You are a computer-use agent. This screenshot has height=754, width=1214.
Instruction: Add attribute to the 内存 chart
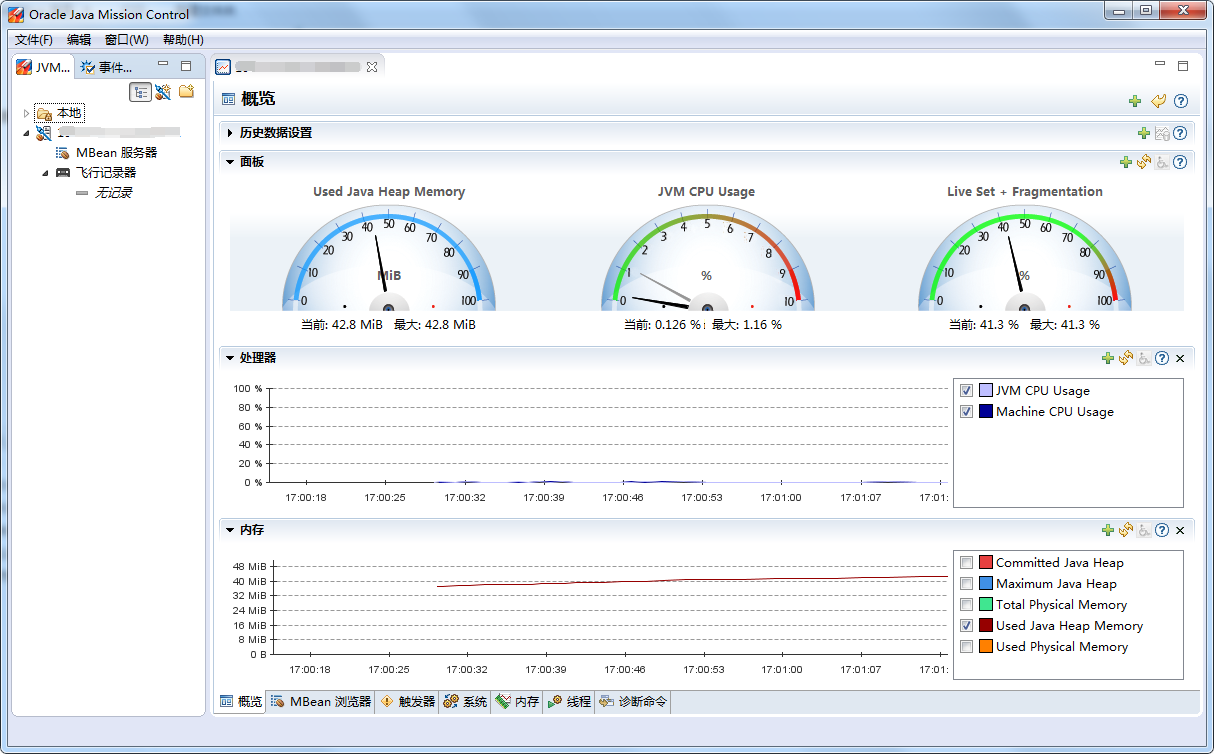[1108, 530]
